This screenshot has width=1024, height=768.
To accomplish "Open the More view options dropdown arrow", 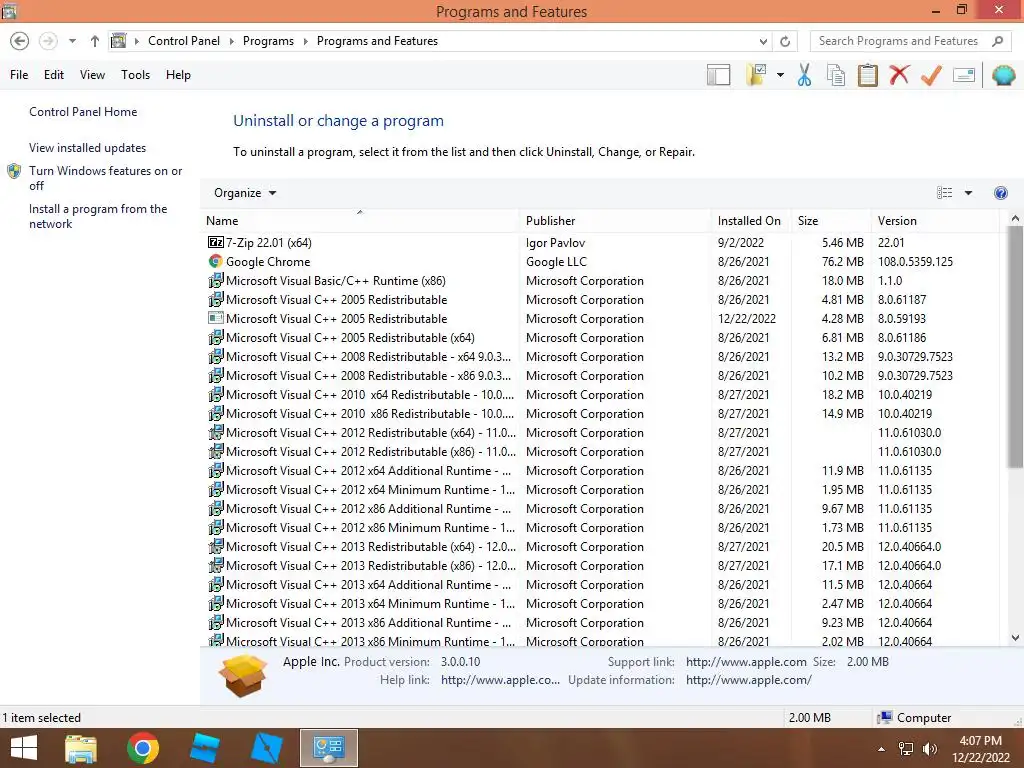I will (x=968, y=193).
